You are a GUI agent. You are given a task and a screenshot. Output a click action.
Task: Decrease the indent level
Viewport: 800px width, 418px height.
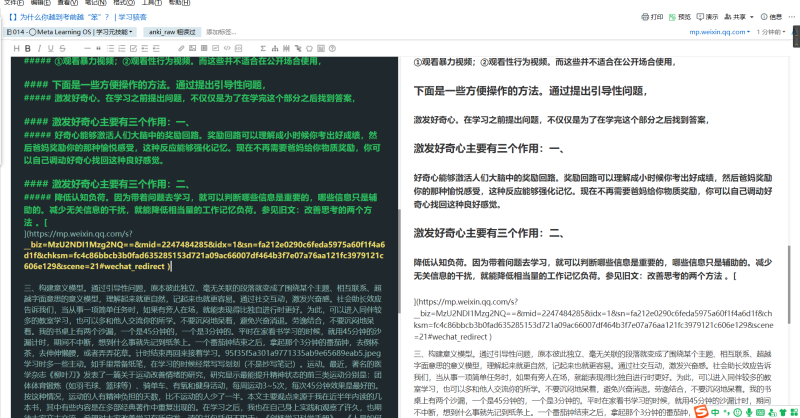[x=144, y=48]
